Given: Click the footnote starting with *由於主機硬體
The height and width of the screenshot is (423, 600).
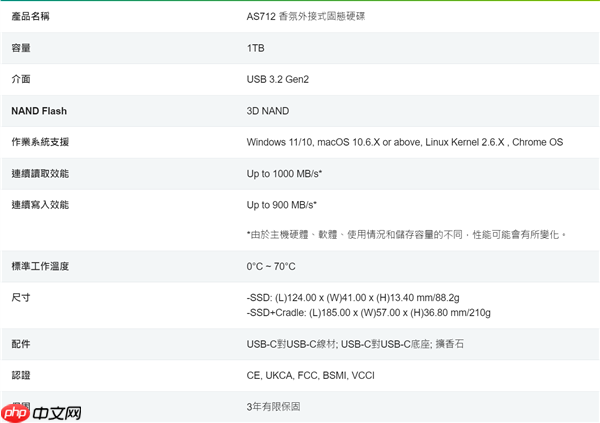Looking at the screenshot, I should coord(407,234).
